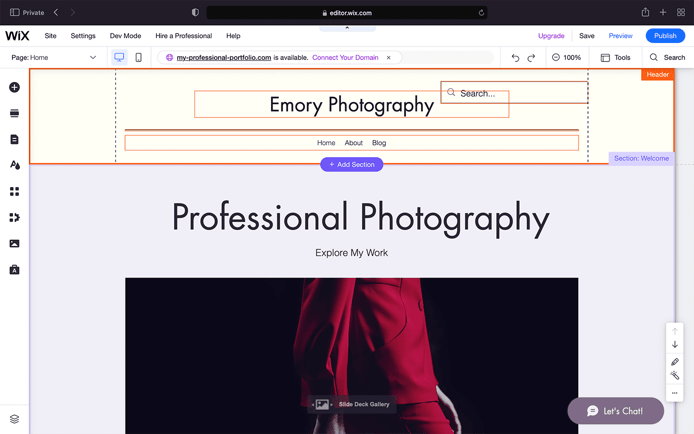Dismiss the domain availability banner
Screen dimensions: 694x434
(x=389, y=58)
